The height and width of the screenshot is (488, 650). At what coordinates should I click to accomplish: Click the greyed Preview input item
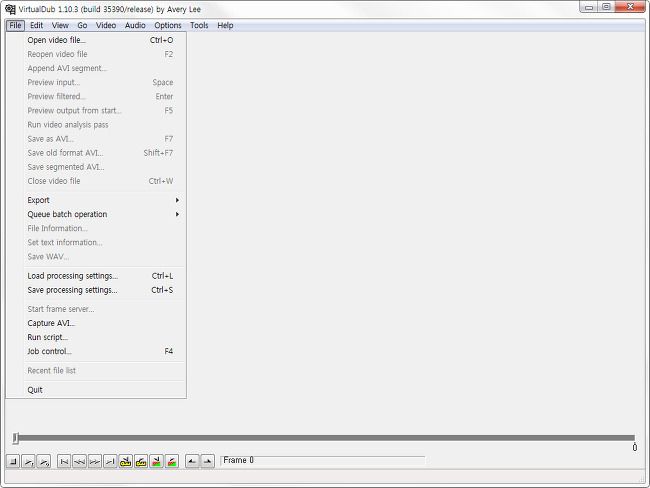(96, 83)
